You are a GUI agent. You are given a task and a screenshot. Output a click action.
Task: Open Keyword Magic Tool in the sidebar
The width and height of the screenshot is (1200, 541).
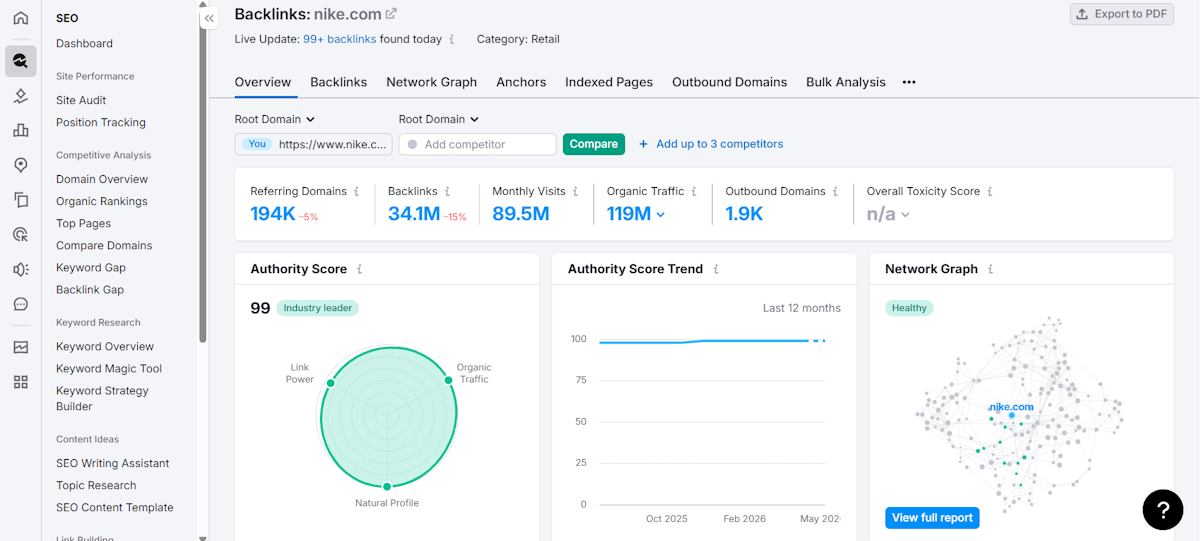[x=109, y=368]
